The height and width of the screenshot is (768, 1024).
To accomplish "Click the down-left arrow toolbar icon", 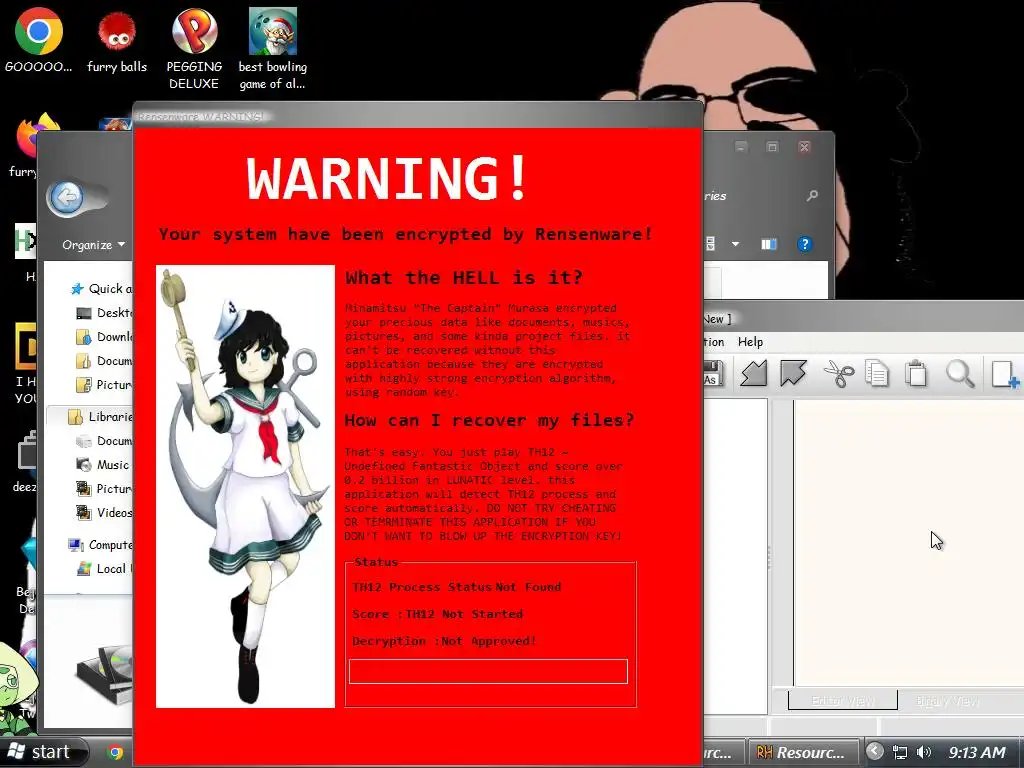I will 754,374.
